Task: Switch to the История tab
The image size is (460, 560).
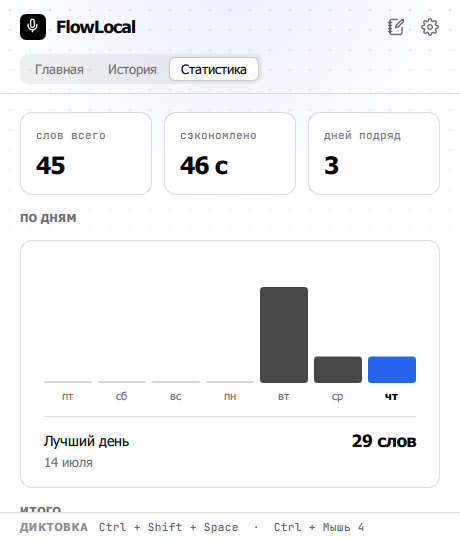Action: [x=132, y=69]
